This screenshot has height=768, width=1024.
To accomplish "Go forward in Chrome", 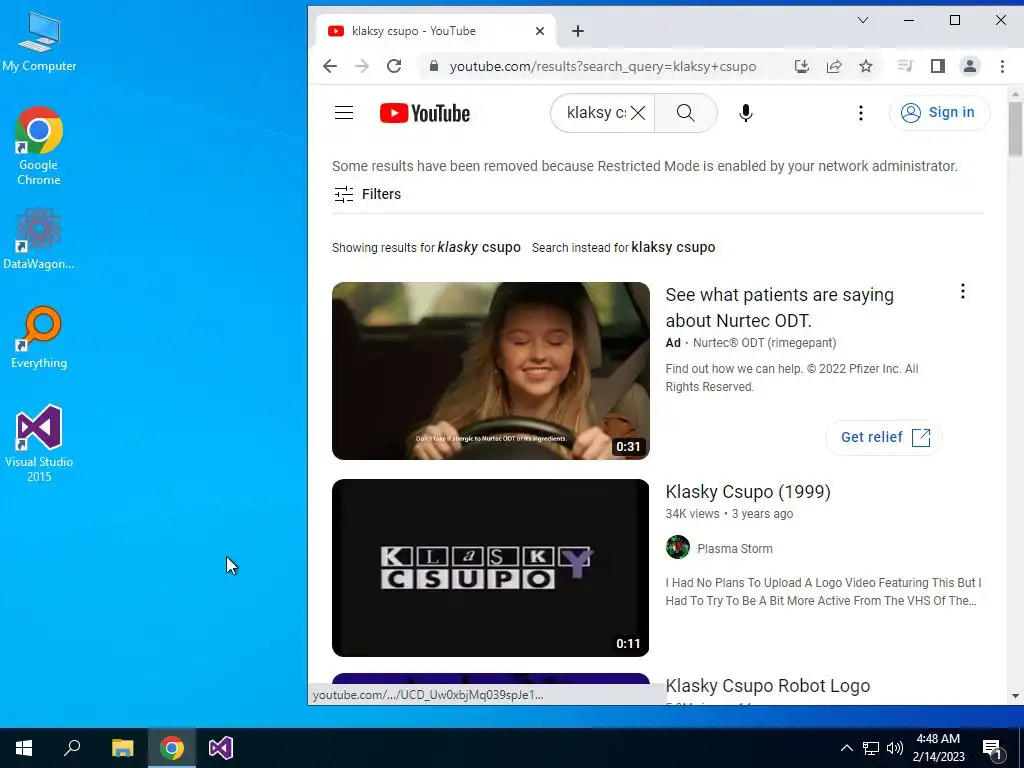I will tap(362, 66).
